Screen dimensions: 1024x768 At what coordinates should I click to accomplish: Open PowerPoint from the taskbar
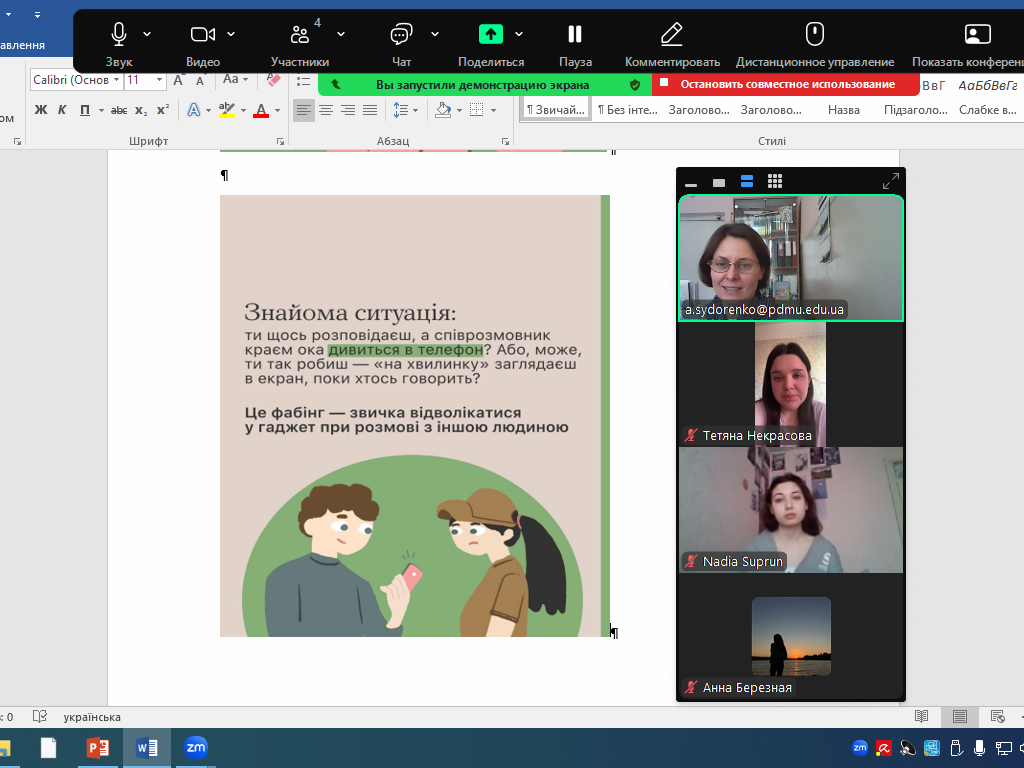[x=97, y=748]
